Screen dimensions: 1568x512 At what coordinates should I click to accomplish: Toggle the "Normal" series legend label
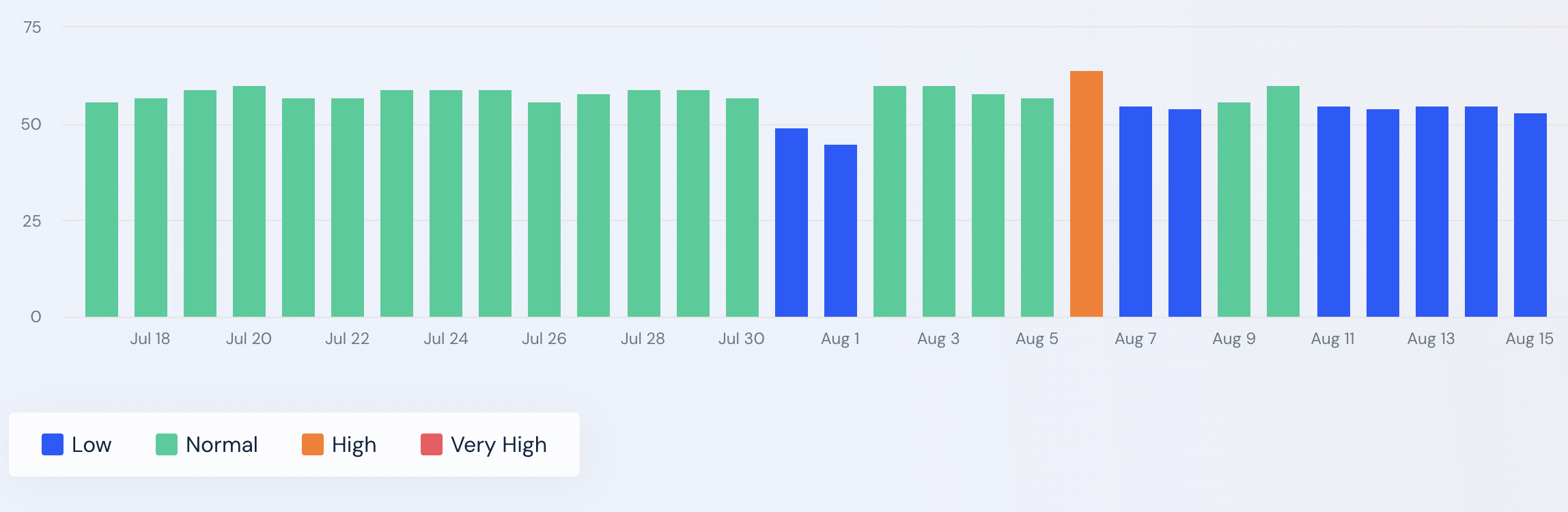222,445
